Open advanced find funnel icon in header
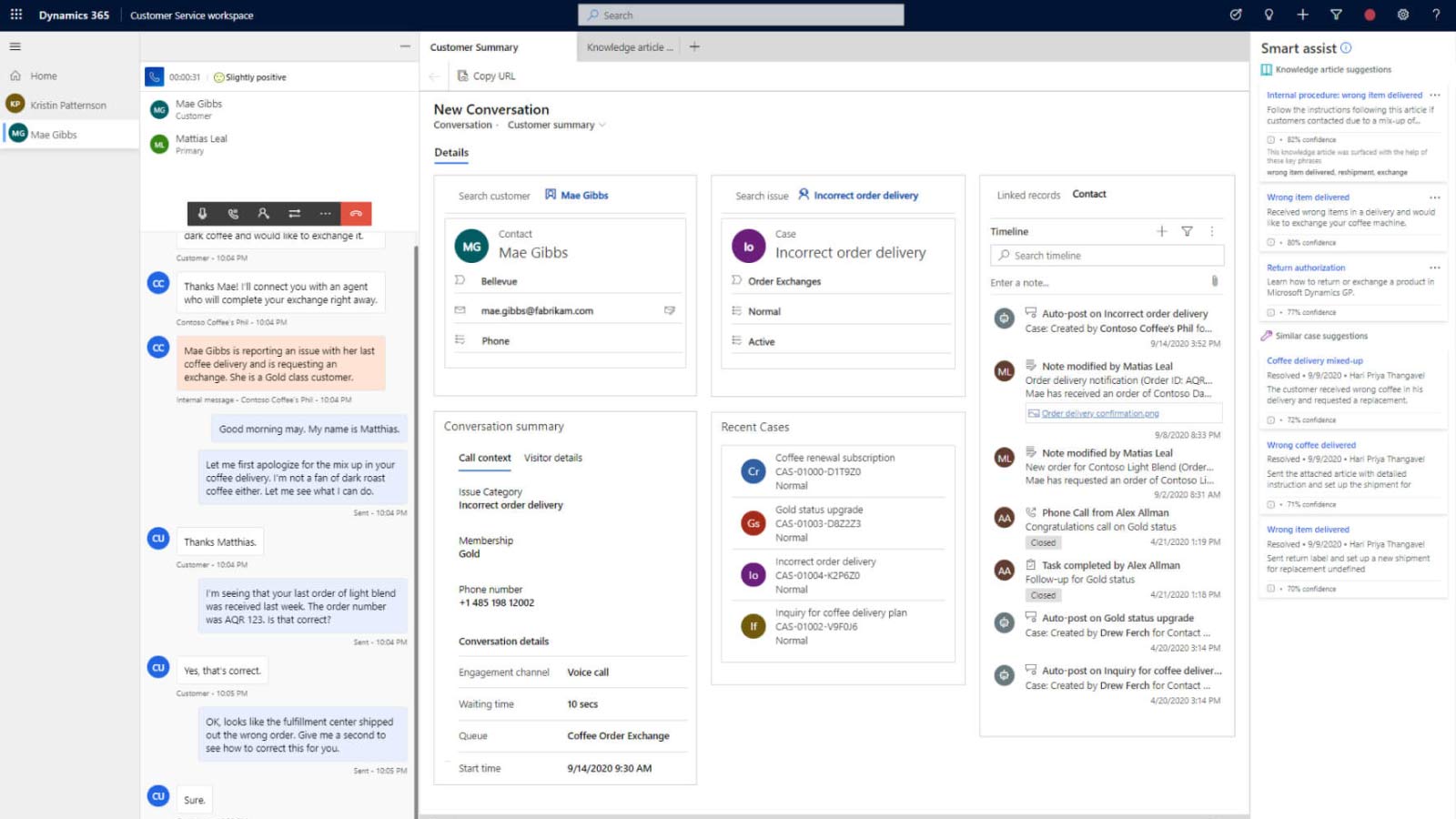This screenshot has width=1456, height=819. [1336, 15]
